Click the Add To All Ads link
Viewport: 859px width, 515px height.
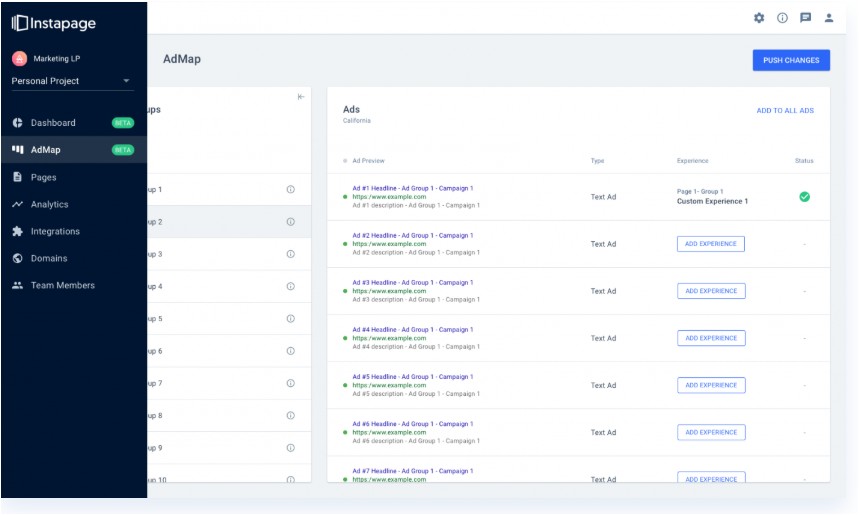pos(785,111)
